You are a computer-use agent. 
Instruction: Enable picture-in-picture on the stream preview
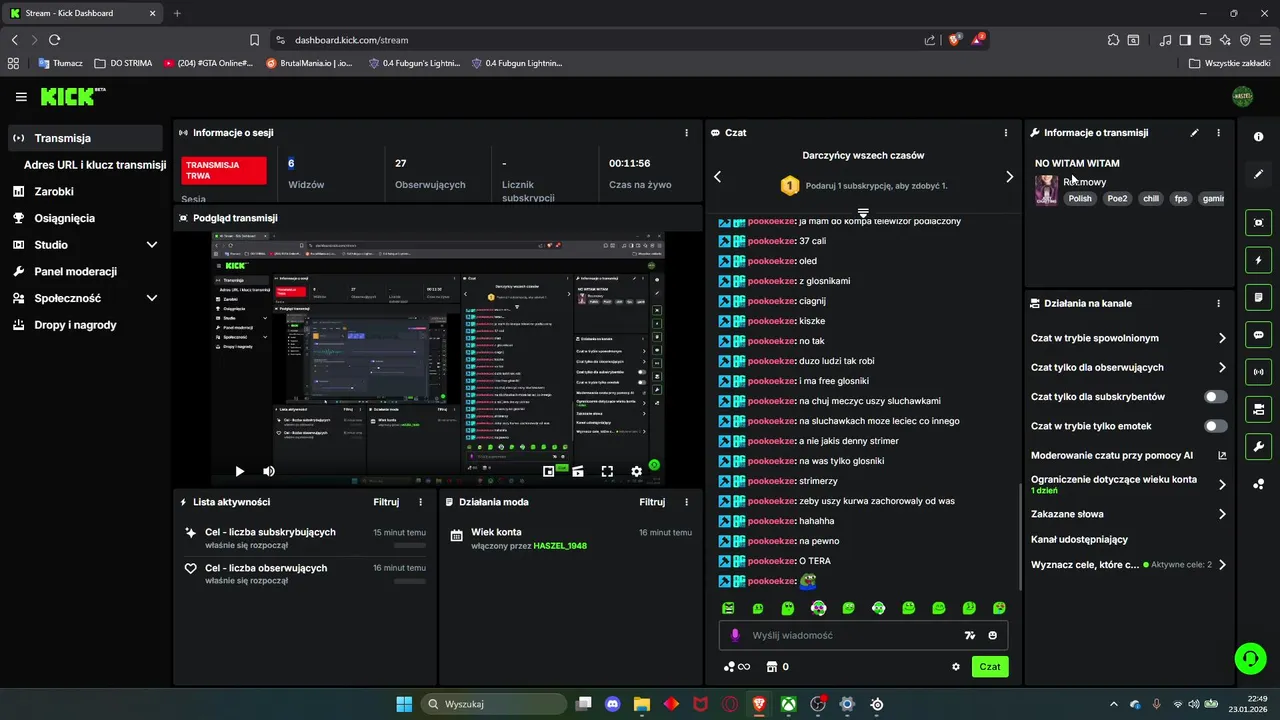point(549,471)
